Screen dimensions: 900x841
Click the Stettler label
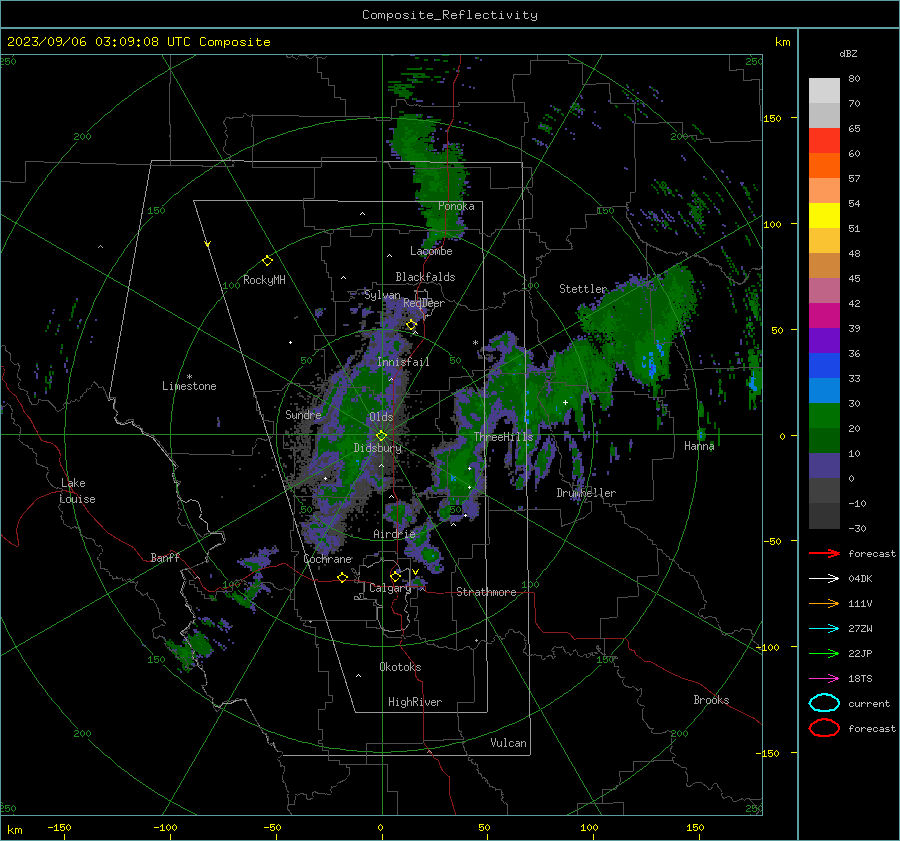pos(583,289)
